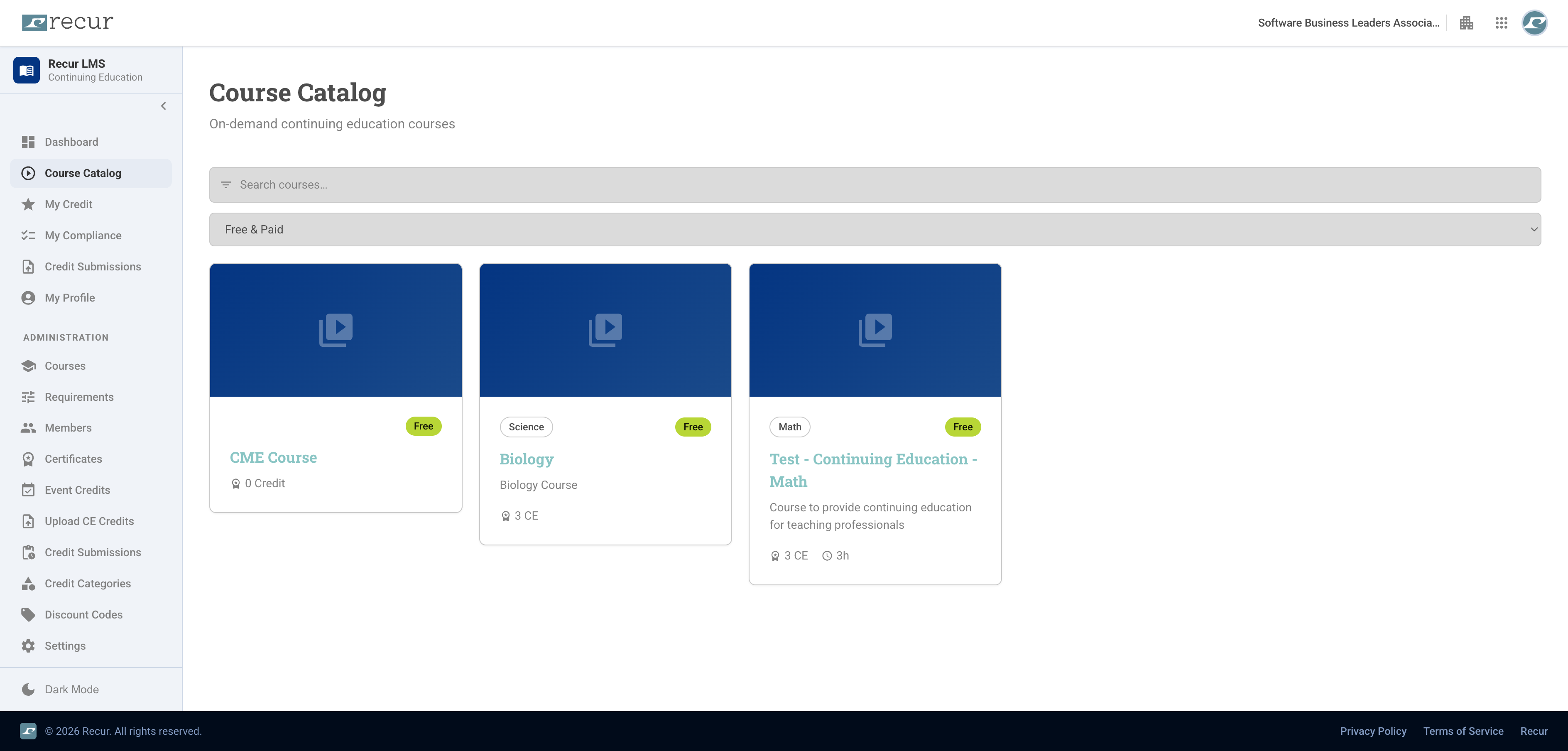This screenshot has height=751, width=1568.
Task: Click the Science category tag
Action: 526,427
